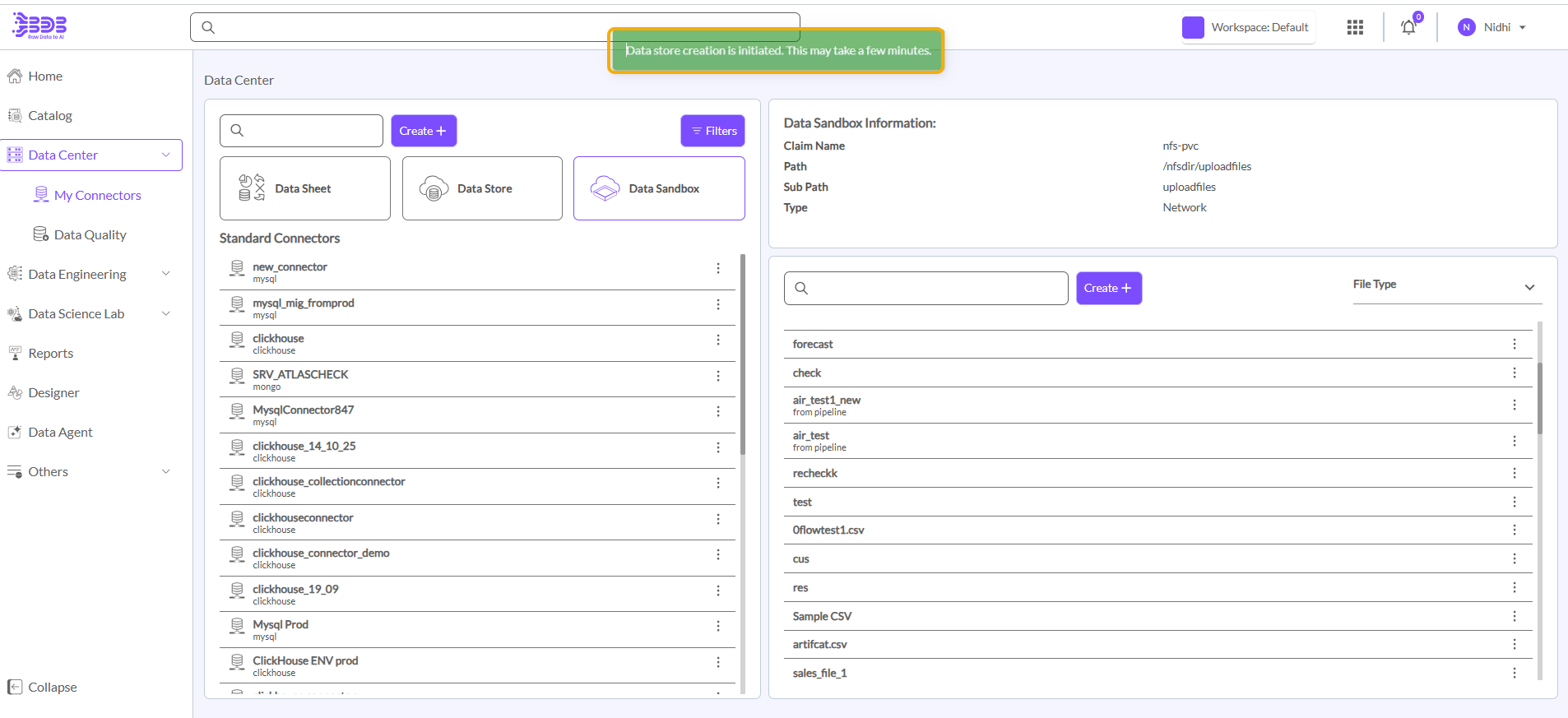Open kebab menu for forecast file

click(1514, 344)
